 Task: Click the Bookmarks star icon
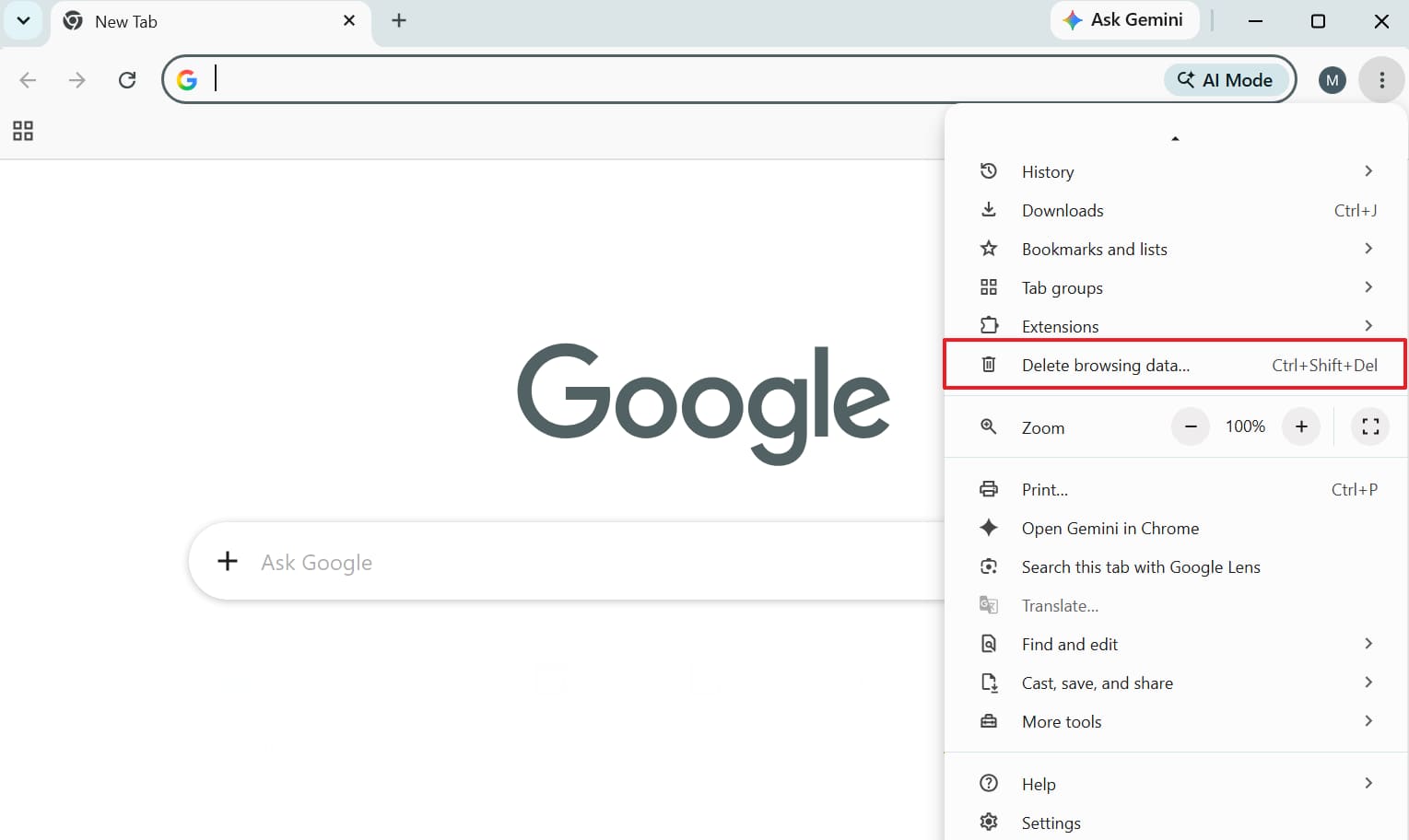pyautogui.click(x=989, y=249)
